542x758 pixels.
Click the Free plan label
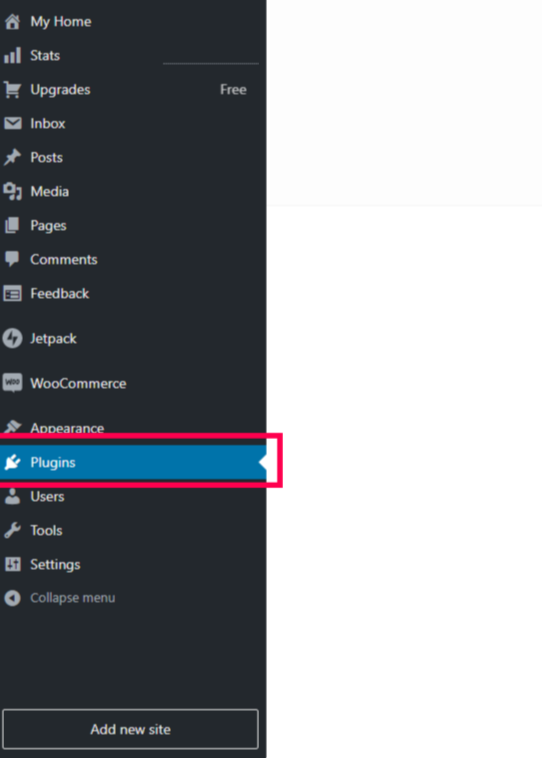[x=233, y=89]
